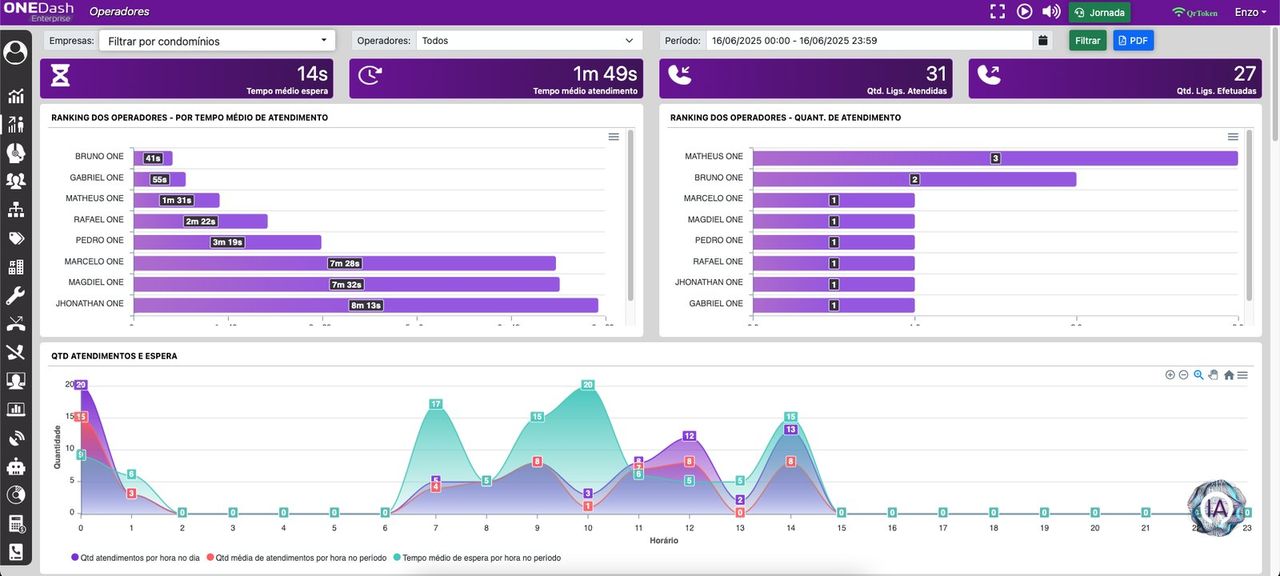Select the magnifier selection zoom tool
The width and height of the screenshot is (1280, 576).
tap(1199, 375)
